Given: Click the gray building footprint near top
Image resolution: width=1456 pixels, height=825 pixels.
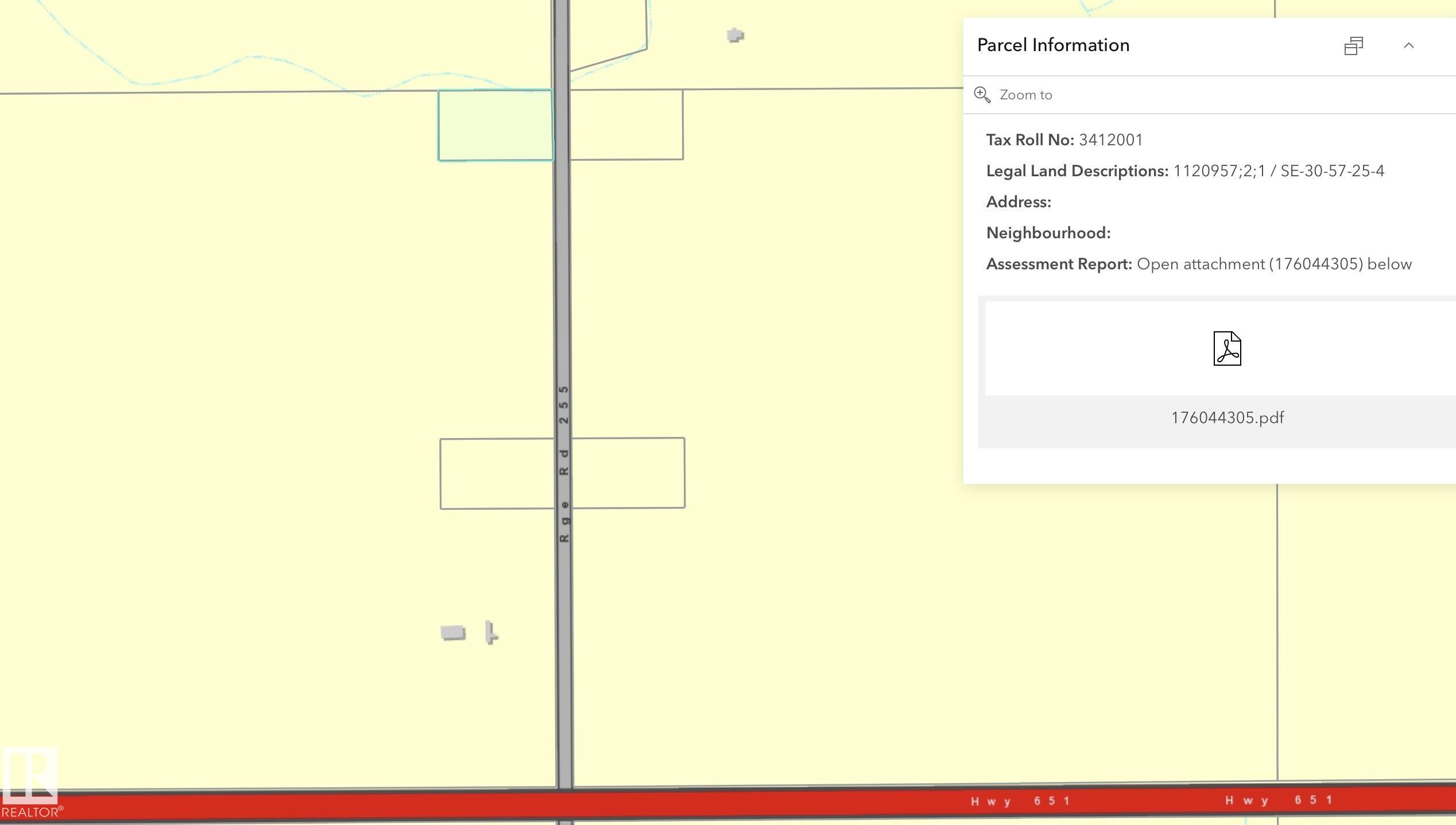Looking at the screenshot, I should 735,36.
